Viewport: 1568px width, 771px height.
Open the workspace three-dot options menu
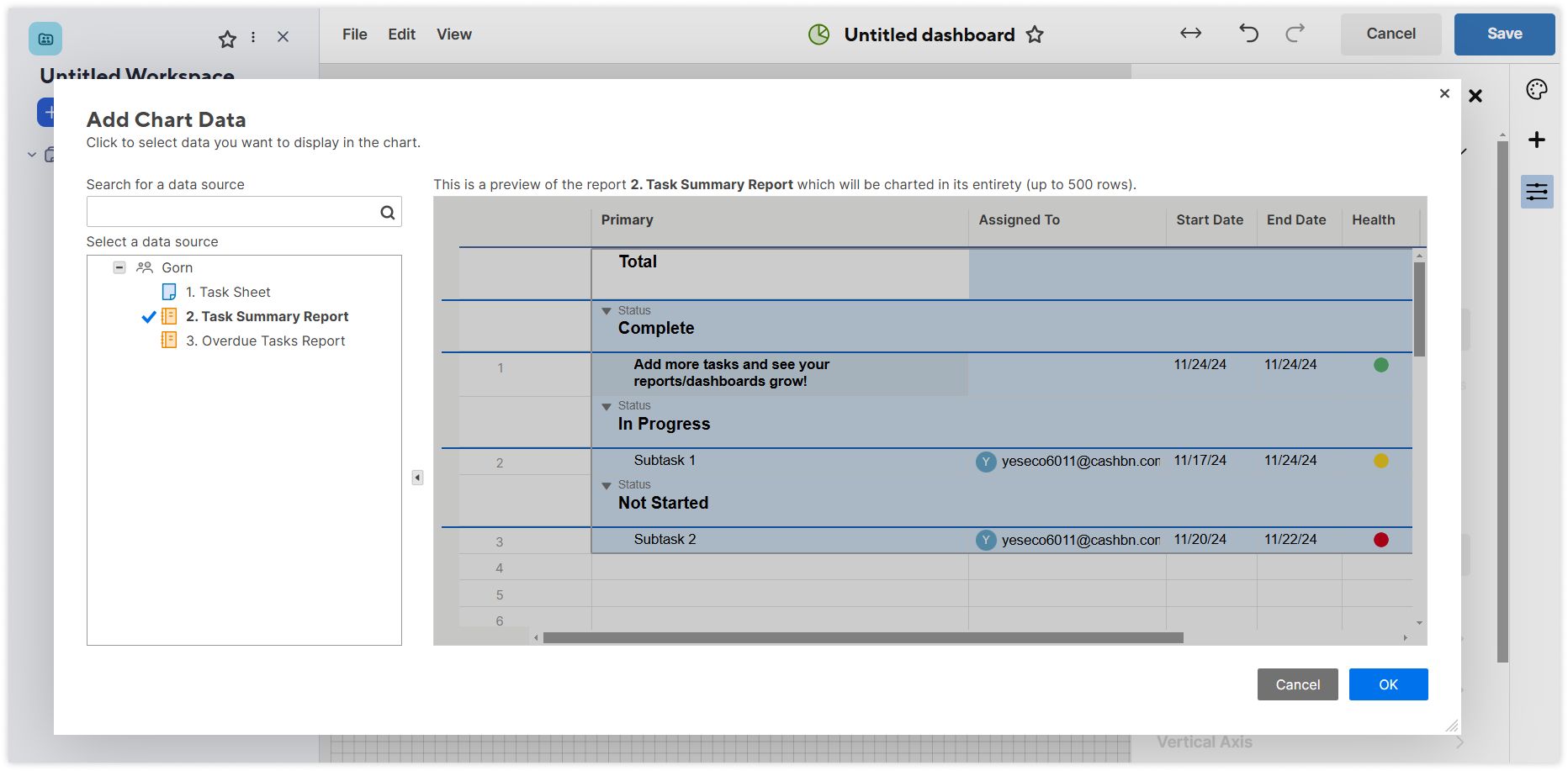coord(253,37)
